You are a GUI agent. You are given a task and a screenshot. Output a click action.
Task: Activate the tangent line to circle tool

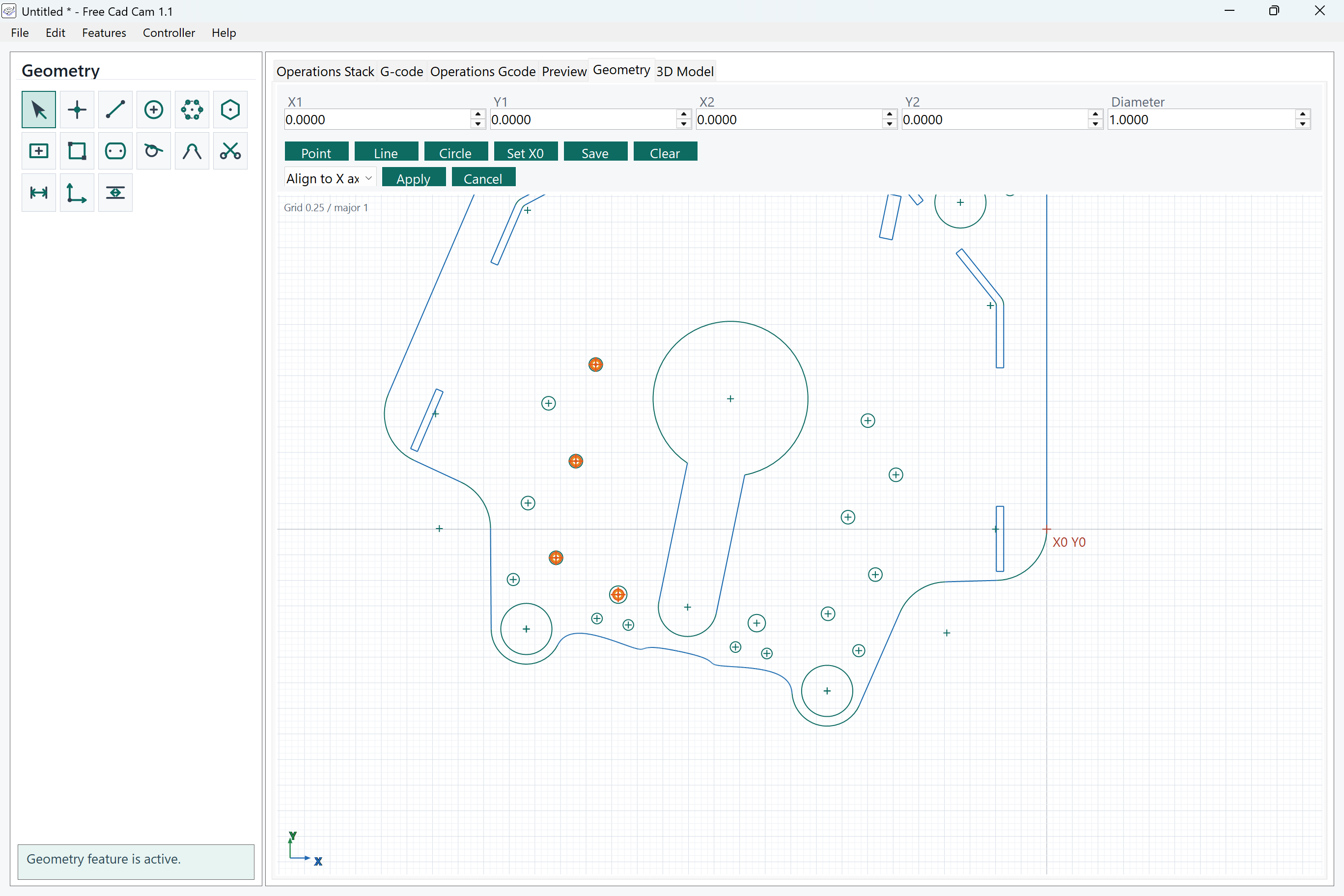pos(153,151)
